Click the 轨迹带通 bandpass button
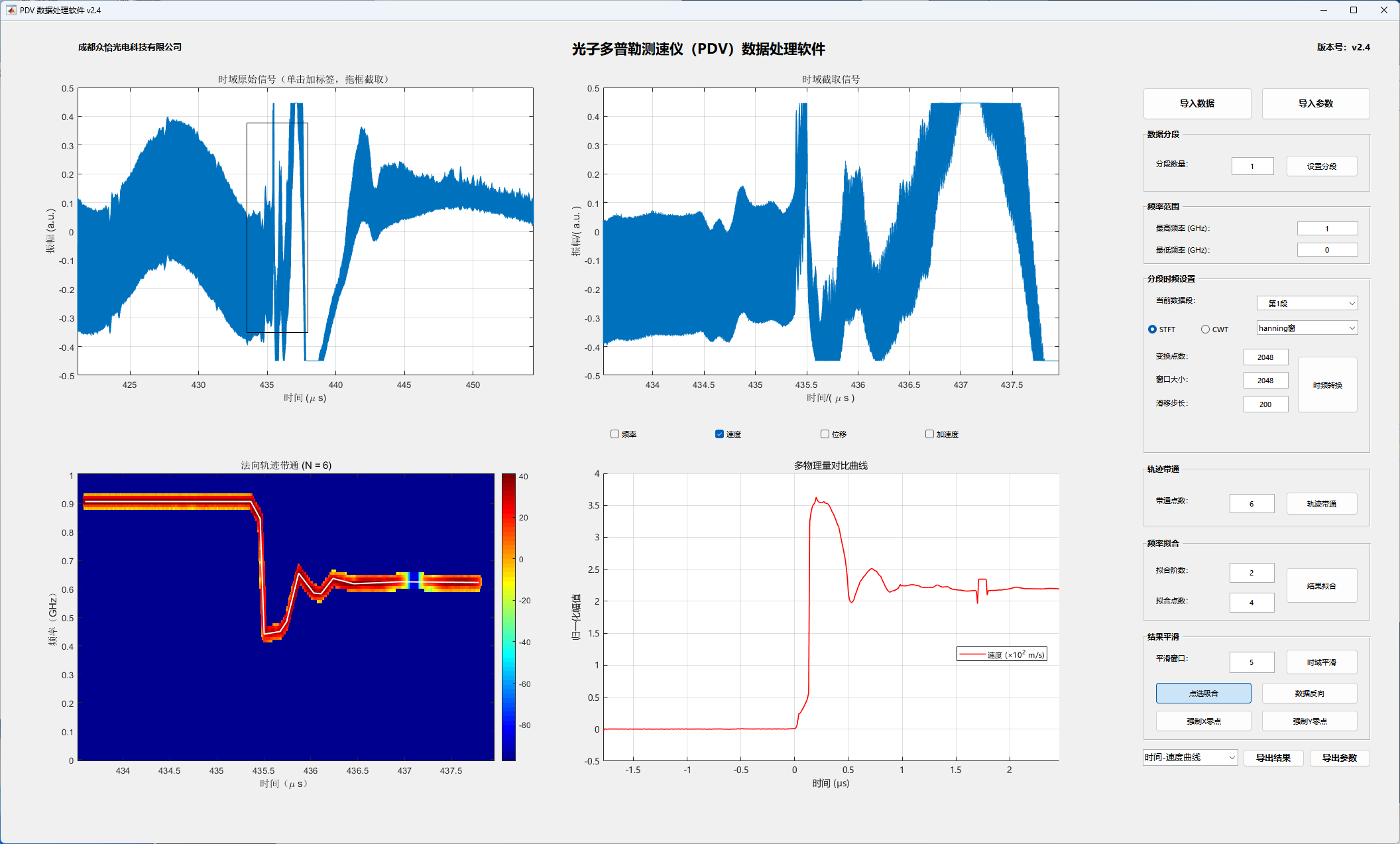The height and width of the screenshot is (844, 1400). pos(1322,504)
